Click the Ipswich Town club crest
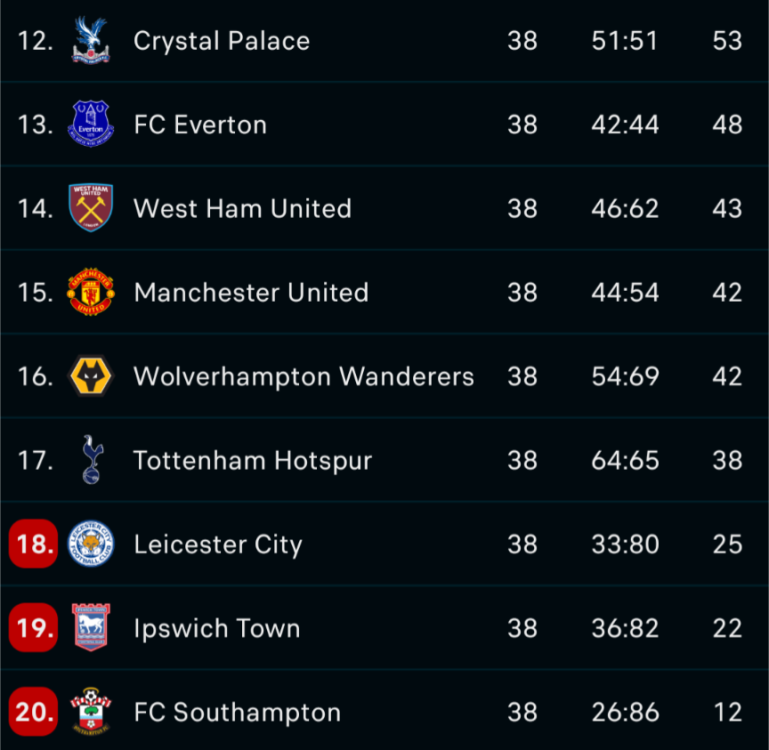The image size is (769, 750). (90, 628)
